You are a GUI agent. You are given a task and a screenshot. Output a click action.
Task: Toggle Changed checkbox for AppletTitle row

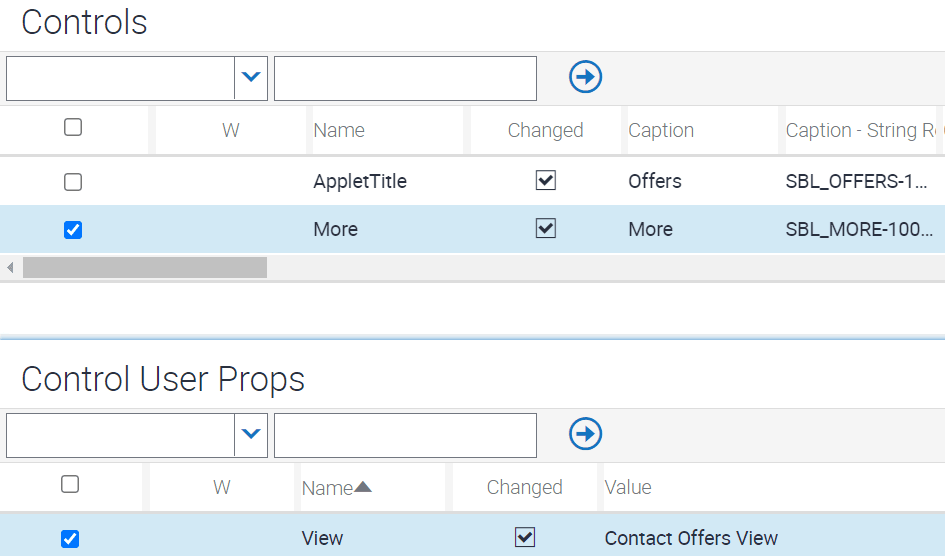(x=545, y=180)
